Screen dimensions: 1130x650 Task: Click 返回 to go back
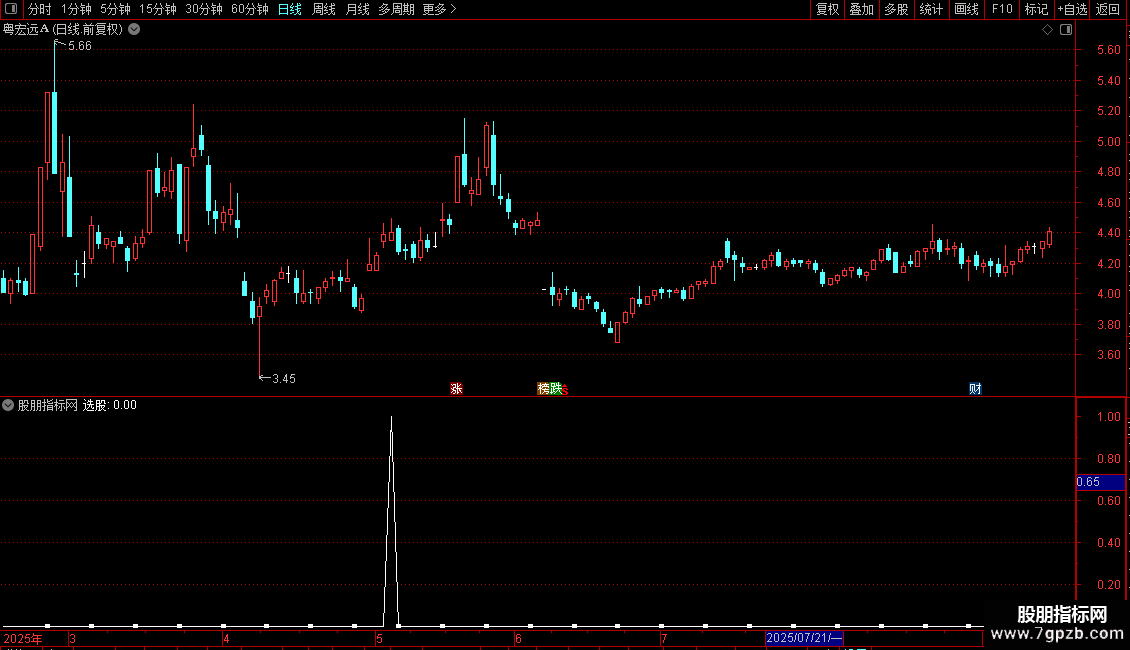1108,9
